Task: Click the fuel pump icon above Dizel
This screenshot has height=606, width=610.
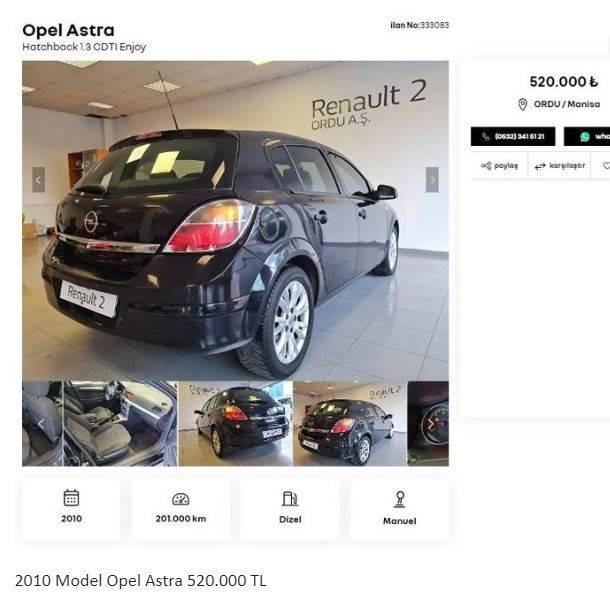Action: click(290, 499)
